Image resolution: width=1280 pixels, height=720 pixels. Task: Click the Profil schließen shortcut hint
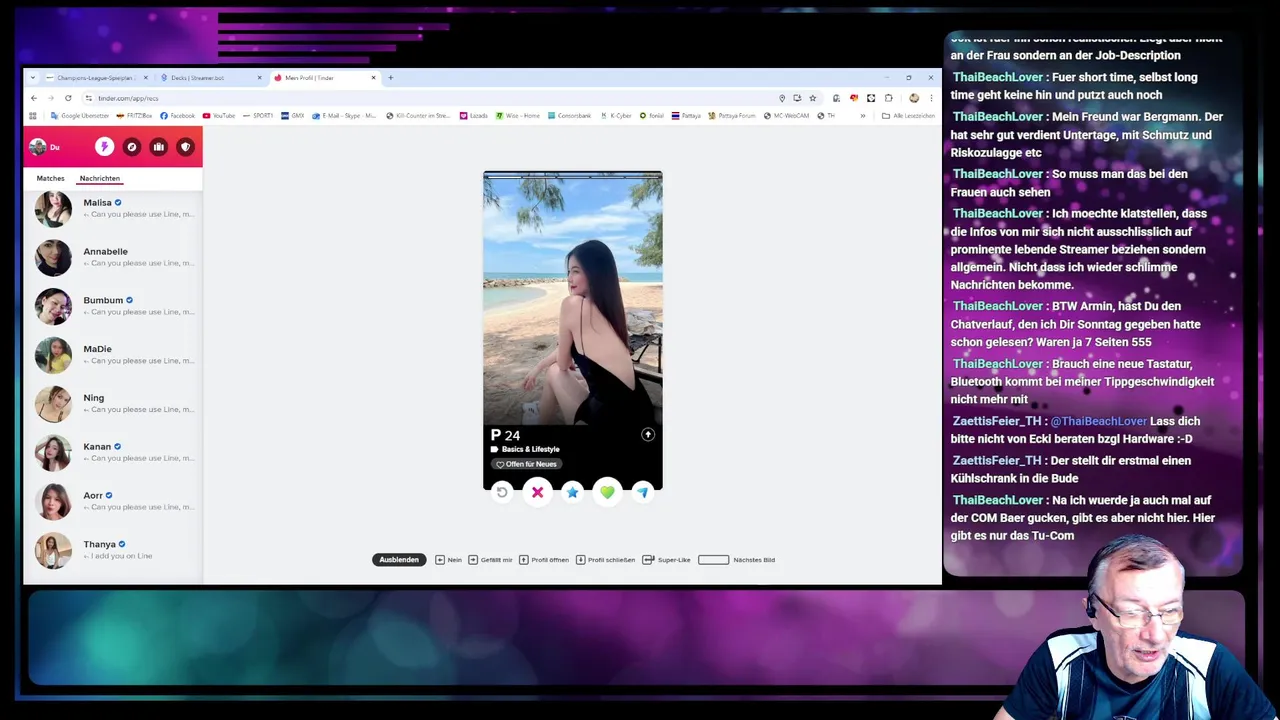606,560
